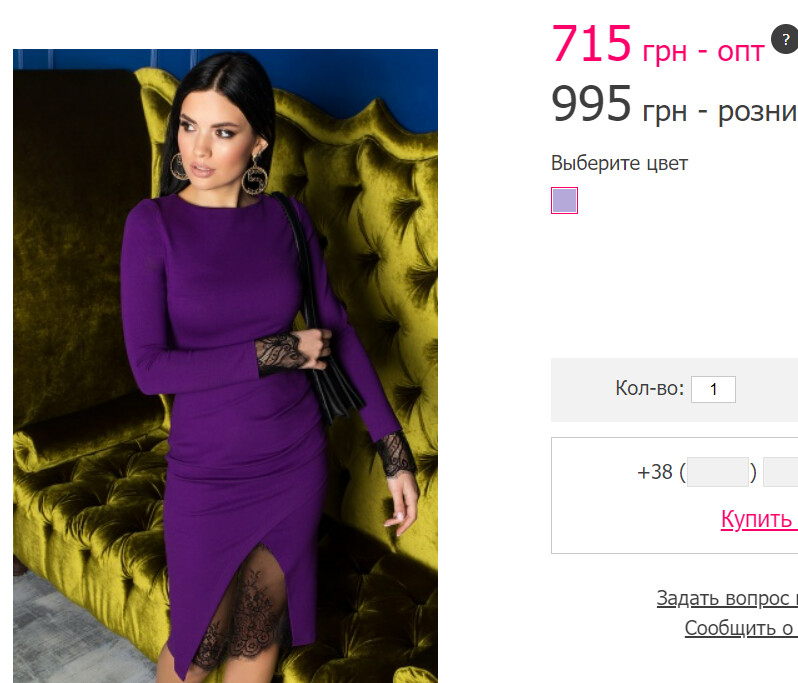Select the lilac color swatch
This screenshot has width=798, height=683.
tap(564, 201)
